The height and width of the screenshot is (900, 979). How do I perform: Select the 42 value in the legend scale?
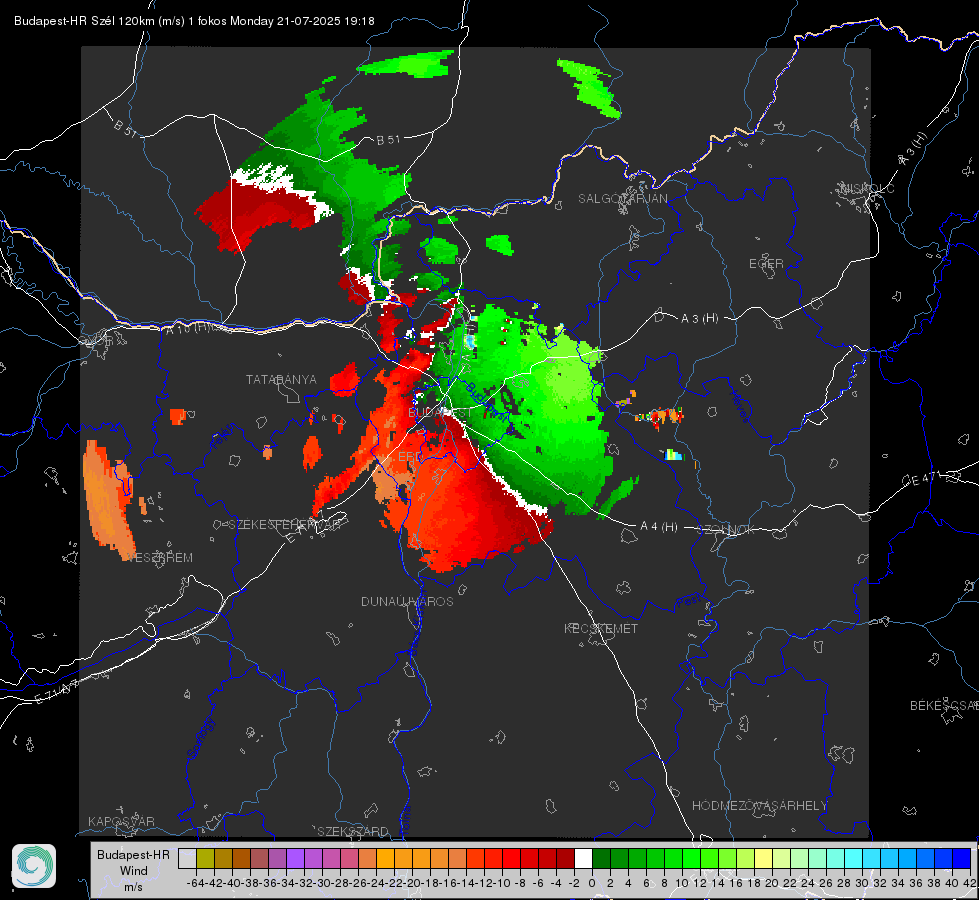tap(970, 883)
